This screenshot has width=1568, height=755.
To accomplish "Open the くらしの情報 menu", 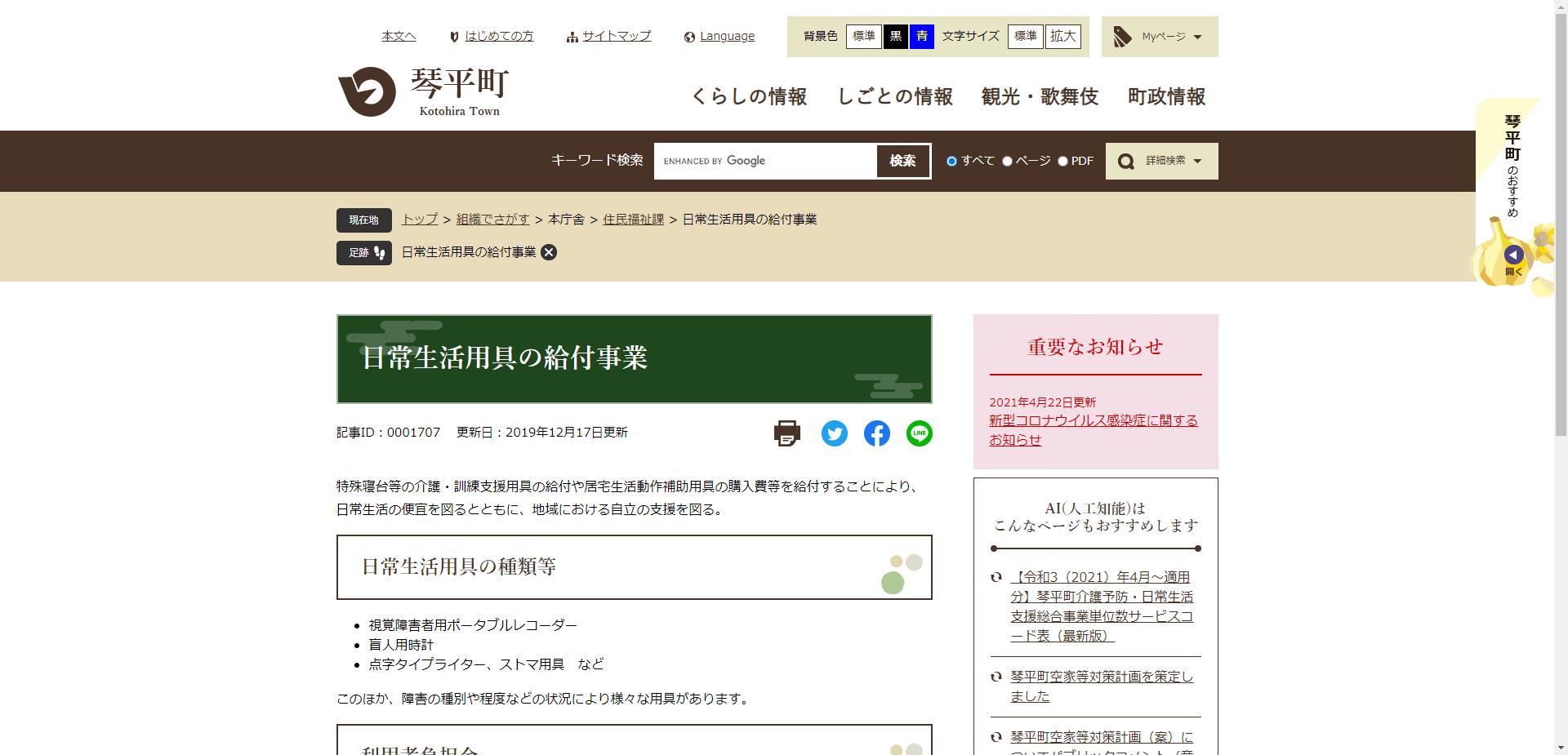I will click(748, 96).
